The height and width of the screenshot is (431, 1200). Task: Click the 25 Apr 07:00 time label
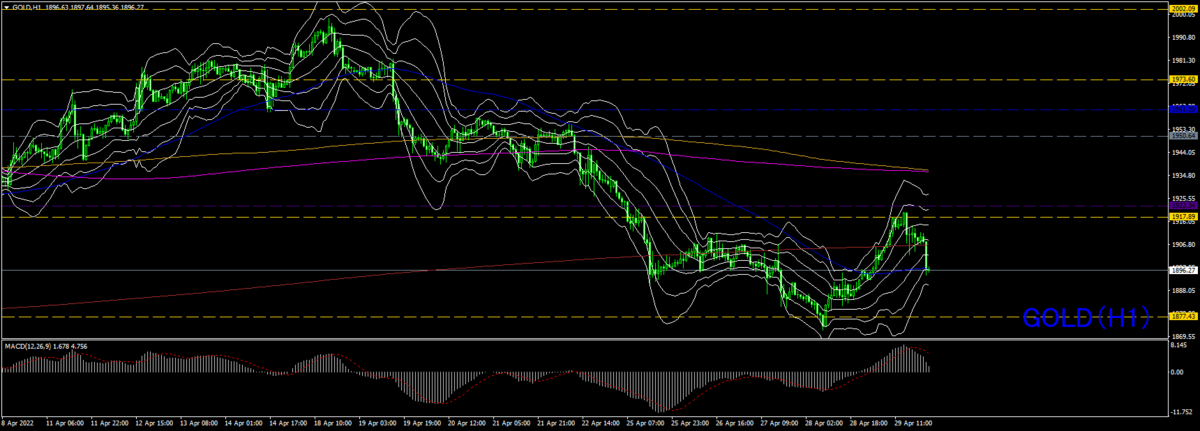pos(646,424)
